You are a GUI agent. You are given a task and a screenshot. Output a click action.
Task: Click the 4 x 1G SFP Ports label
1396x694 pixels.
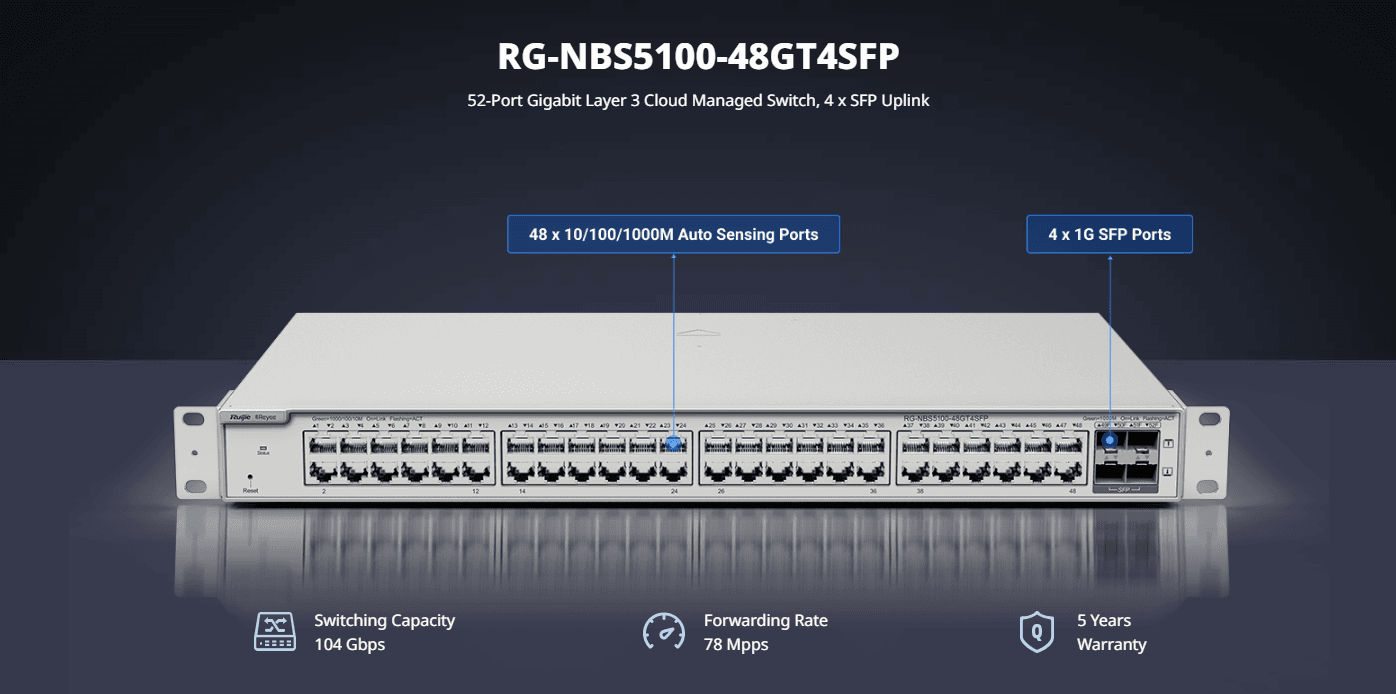pyautogui.click(x=1109, y=234)
